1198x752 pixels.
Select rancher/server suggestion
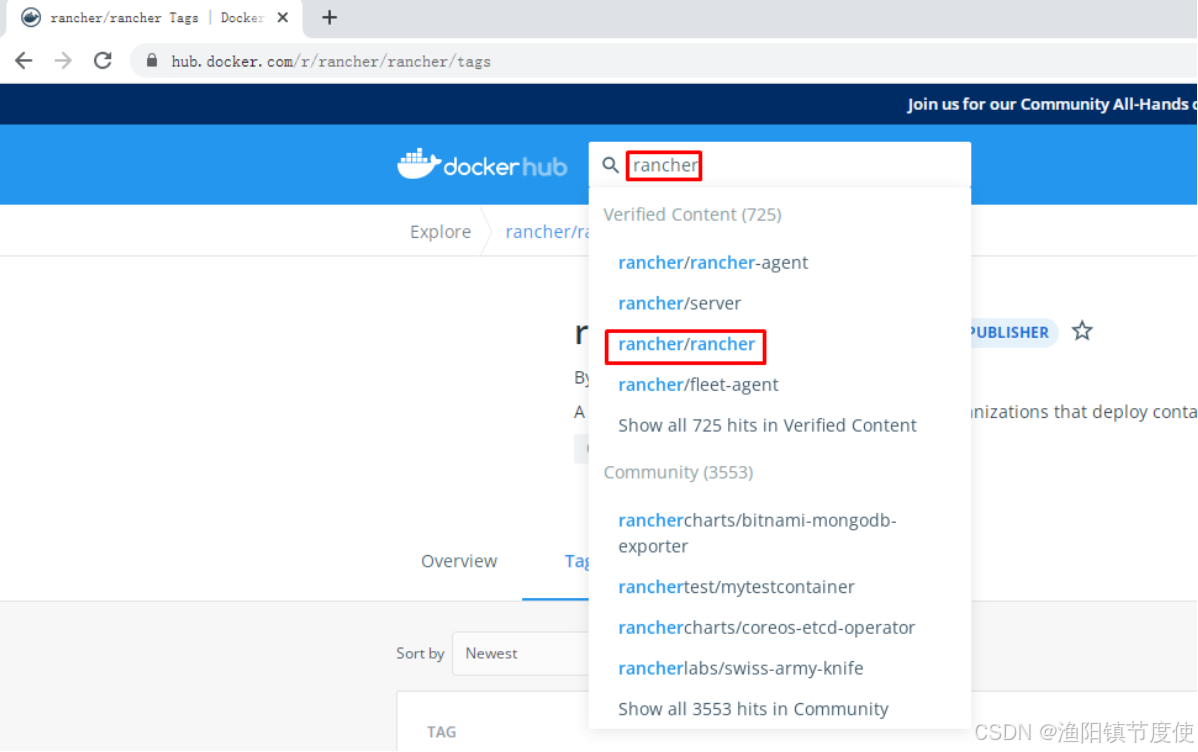point(679,303)
